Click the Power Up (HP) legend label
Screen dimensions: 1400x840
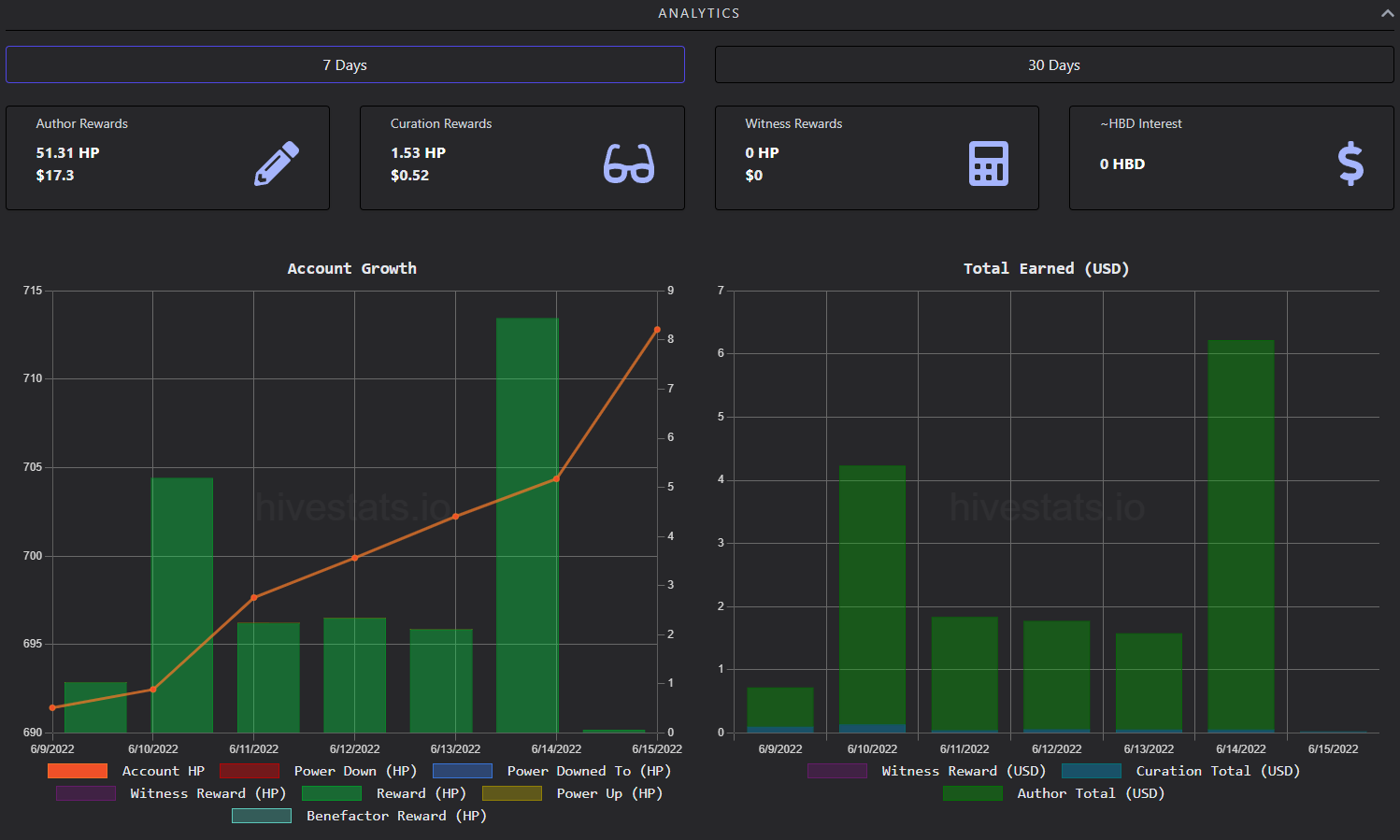click(x=609, y=793)
